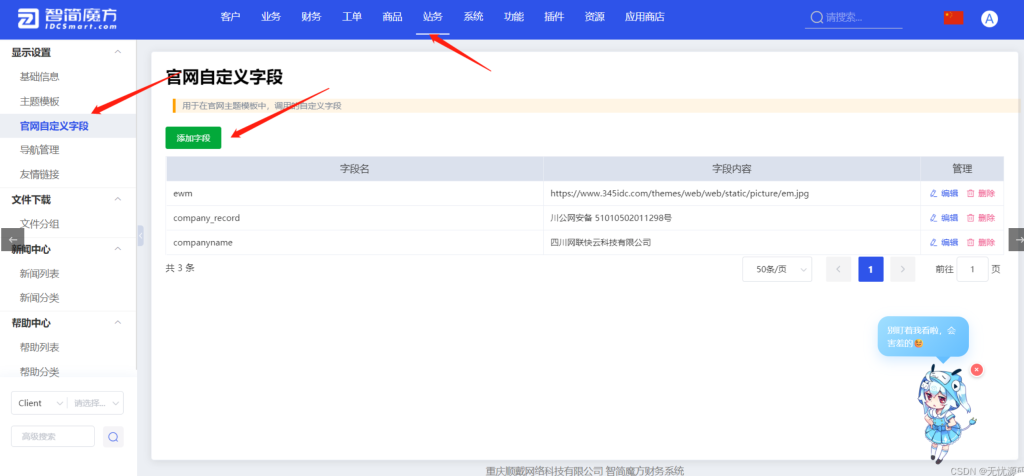
Task: Open the 50条/页 page size dropdown
Action: (x=777, y=269)
